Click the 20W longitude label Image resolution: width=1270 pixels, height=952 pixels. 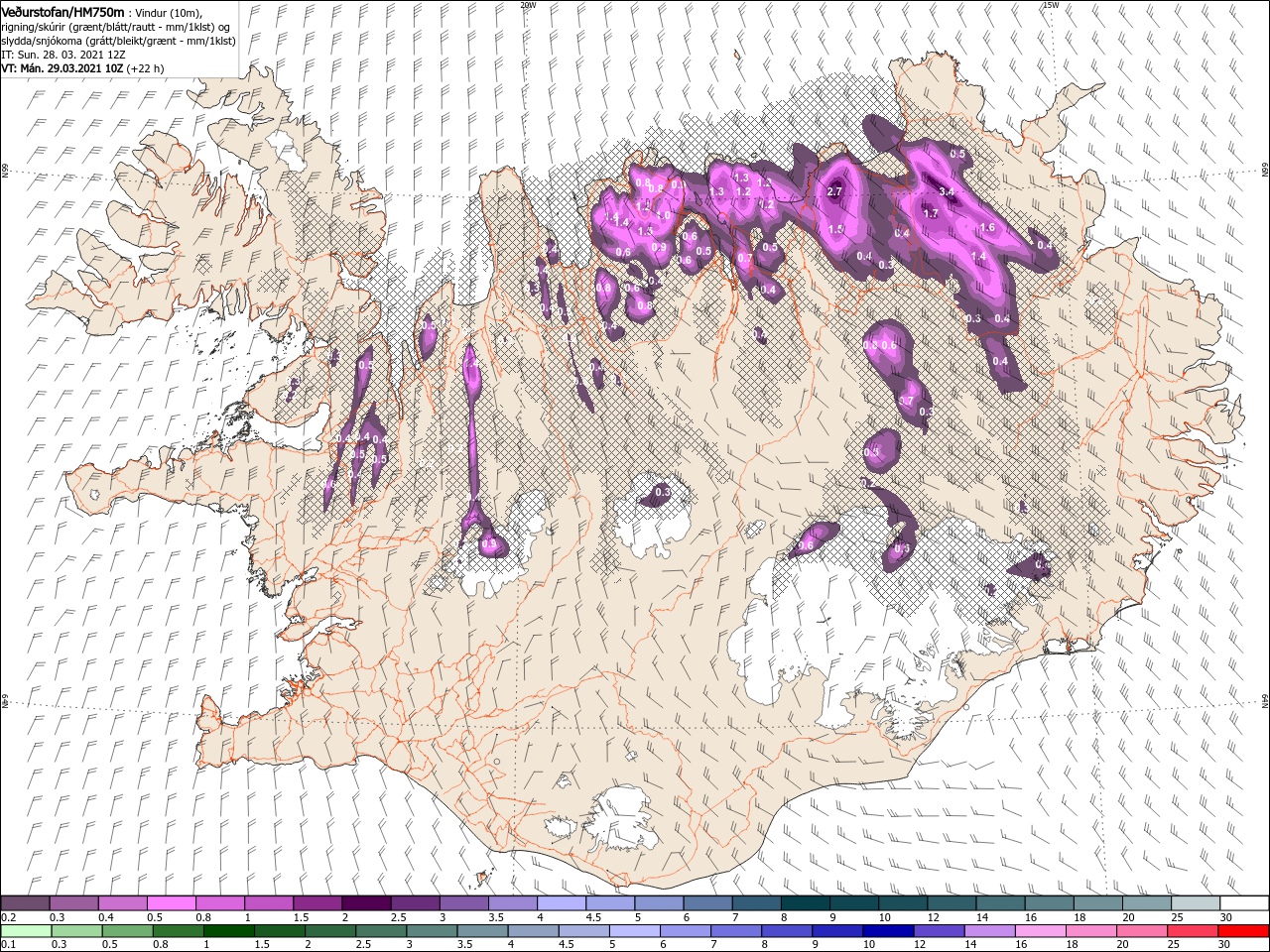pos(528,5)
